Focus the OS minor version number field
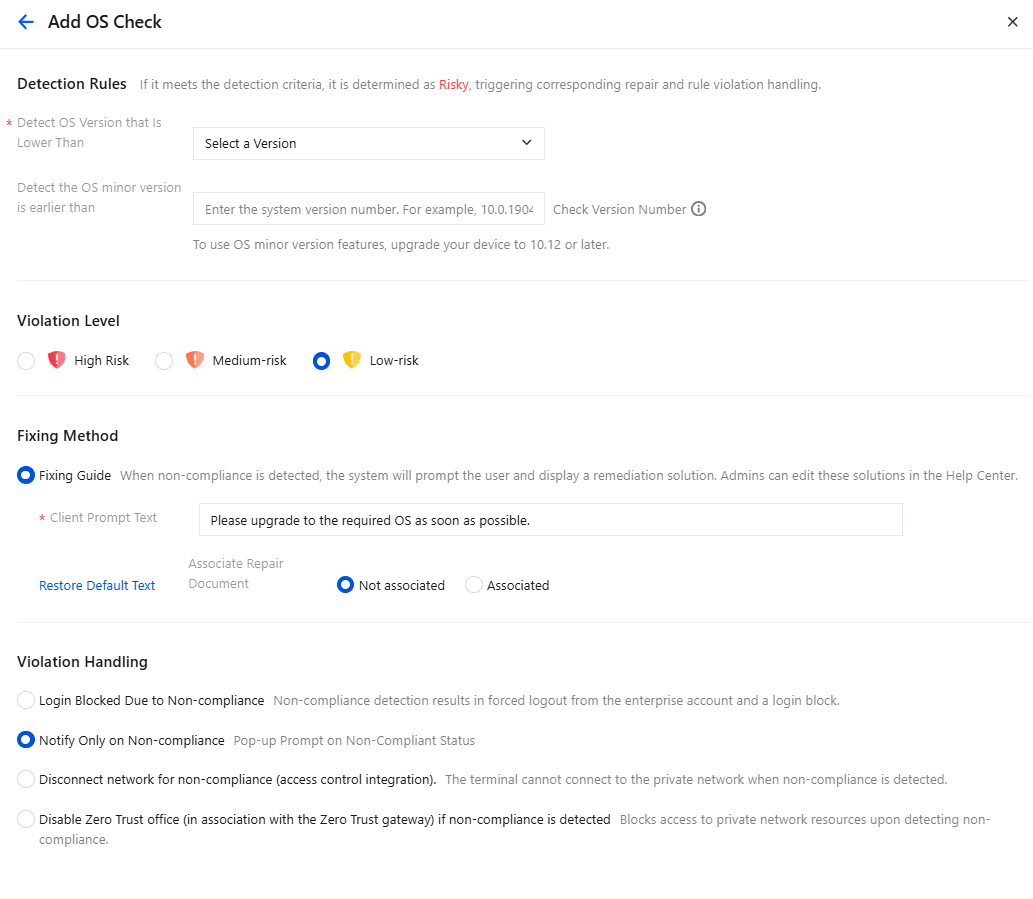This screenshot has width=1033, height=899. (368, 209)
